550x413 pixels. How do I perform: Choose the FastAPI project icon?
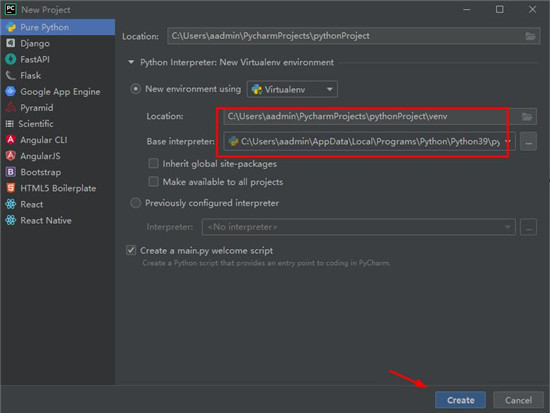pos(11,59)
